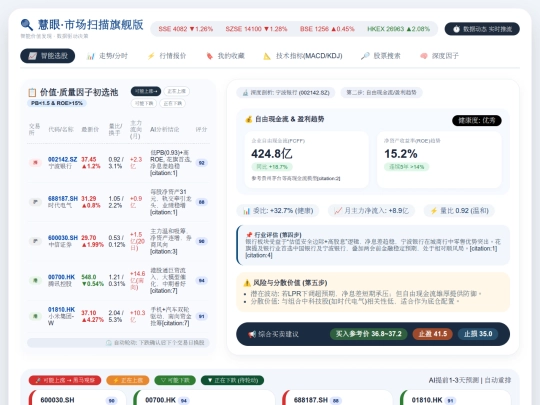Open the 00700.HK card at bottom
The width and height of the screenshot is (540, 405).
click(x=205, y=397)
